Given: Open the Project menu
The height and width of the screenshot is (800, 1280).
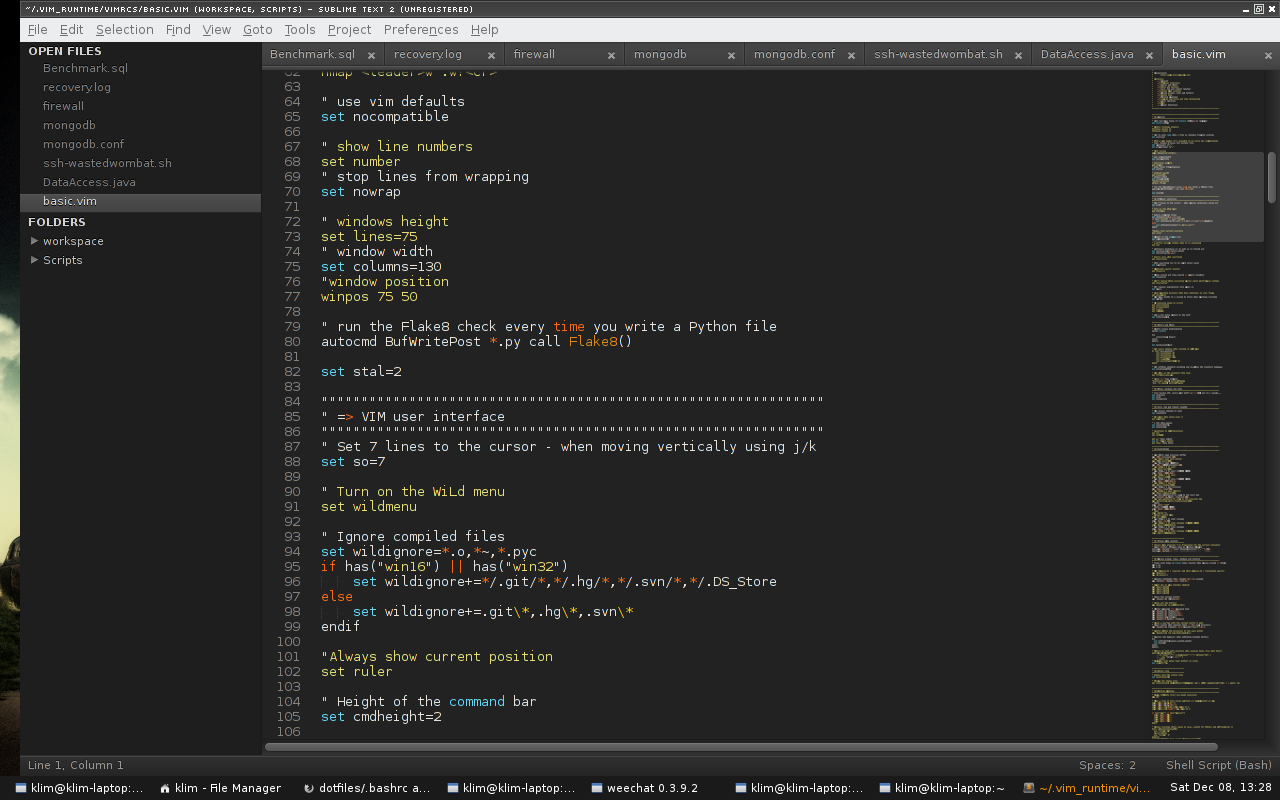Looking at the screenshot, I should pyautogui.click(x=349, y=30).
